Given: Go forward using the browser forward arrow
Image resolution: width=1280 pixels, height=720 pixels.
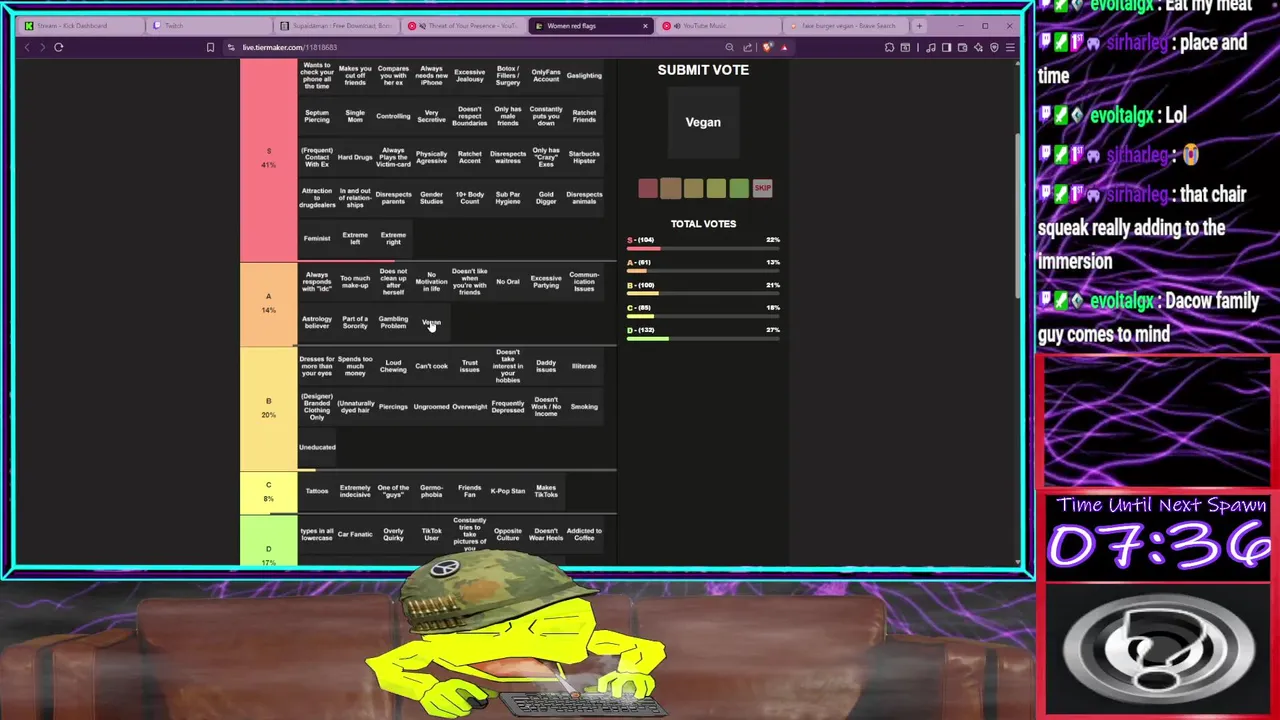Looking at the screenshot, I should pyautogui.click(x=41, y=47).
